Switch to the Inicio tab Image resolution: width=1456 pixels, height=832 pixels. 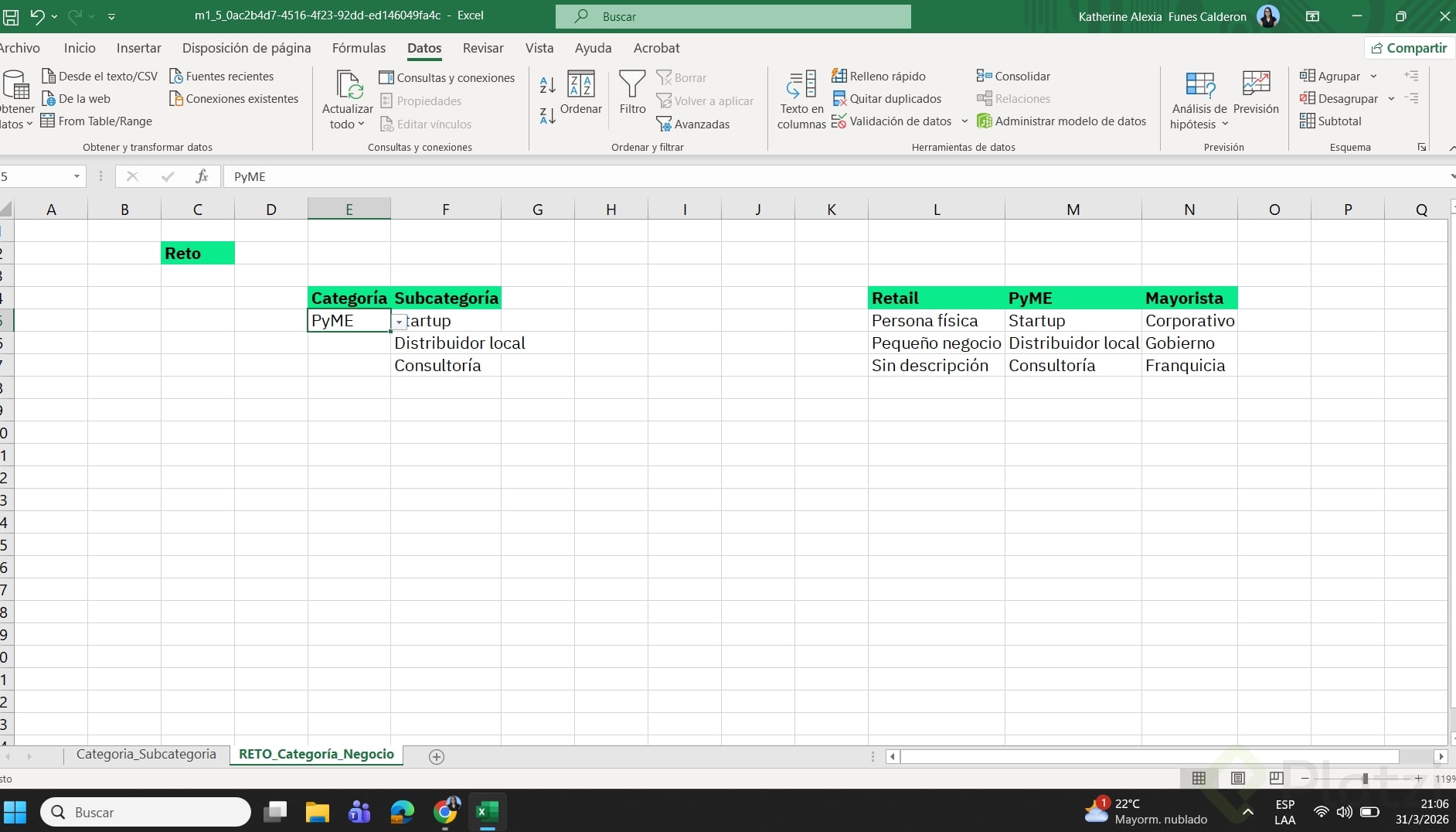pyautogui.click(x=80, y=48)
